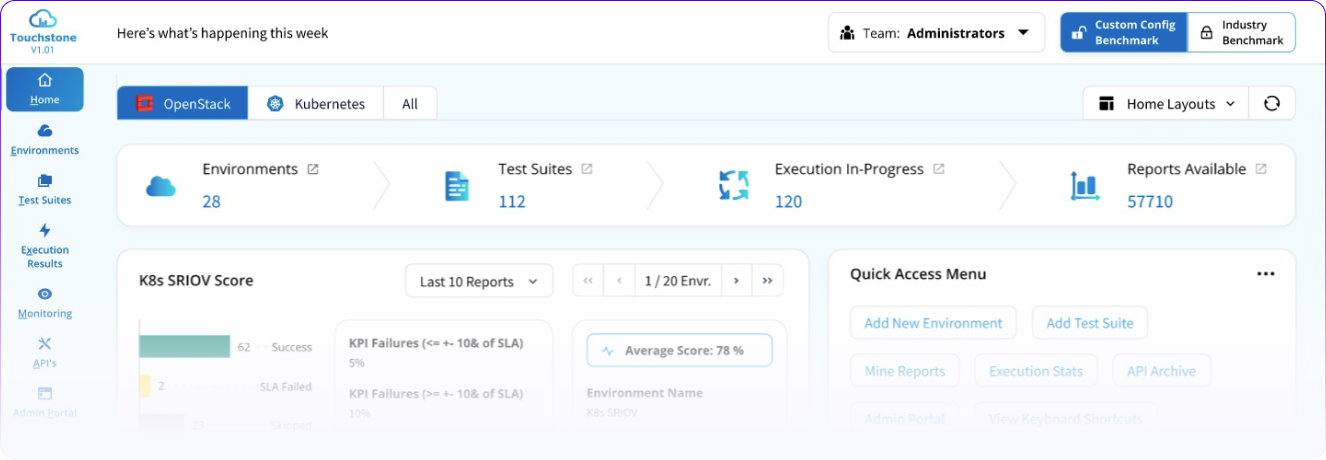Click the green Success bar in chart
Viewport: 1326px width, 460px height.
pyautogui.click(x=184, y=347)
